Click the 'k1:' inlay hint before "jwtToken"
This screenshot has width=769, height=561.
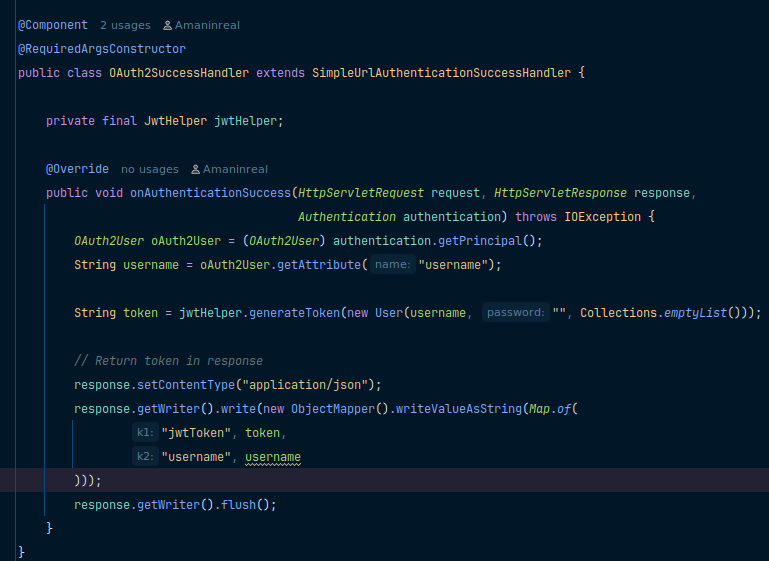point(145,433)
